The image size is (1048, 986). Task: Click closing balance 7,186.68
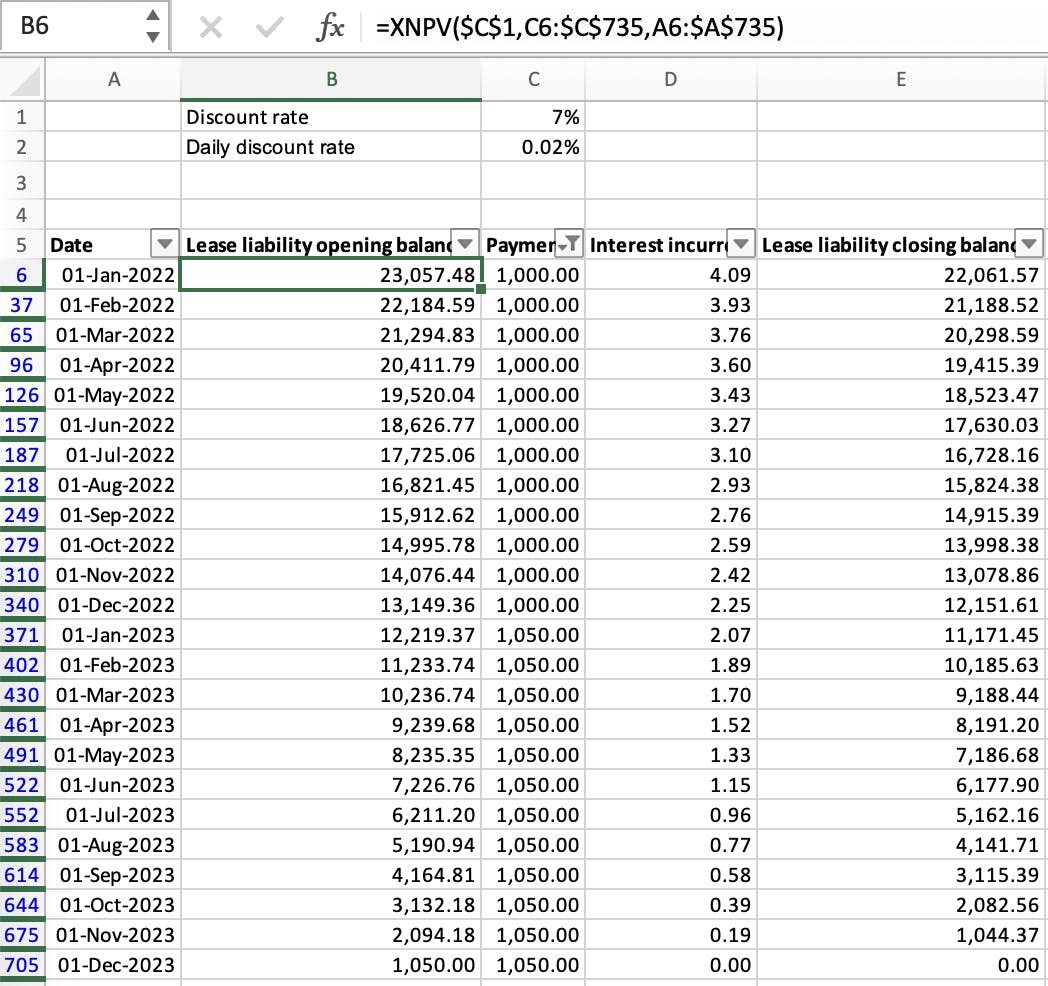(902, 755)
